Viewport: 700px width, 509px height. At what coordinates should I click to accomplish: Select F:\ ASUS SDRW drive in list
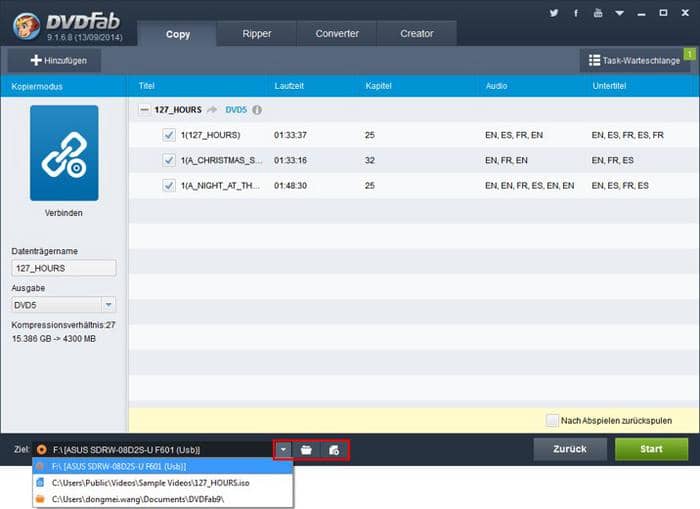(163, 466)
